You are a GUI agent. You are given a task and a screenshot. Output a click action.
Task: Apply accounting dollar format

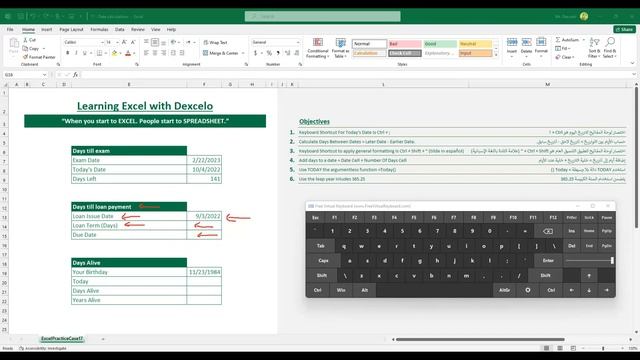click(x=256, y=53)
